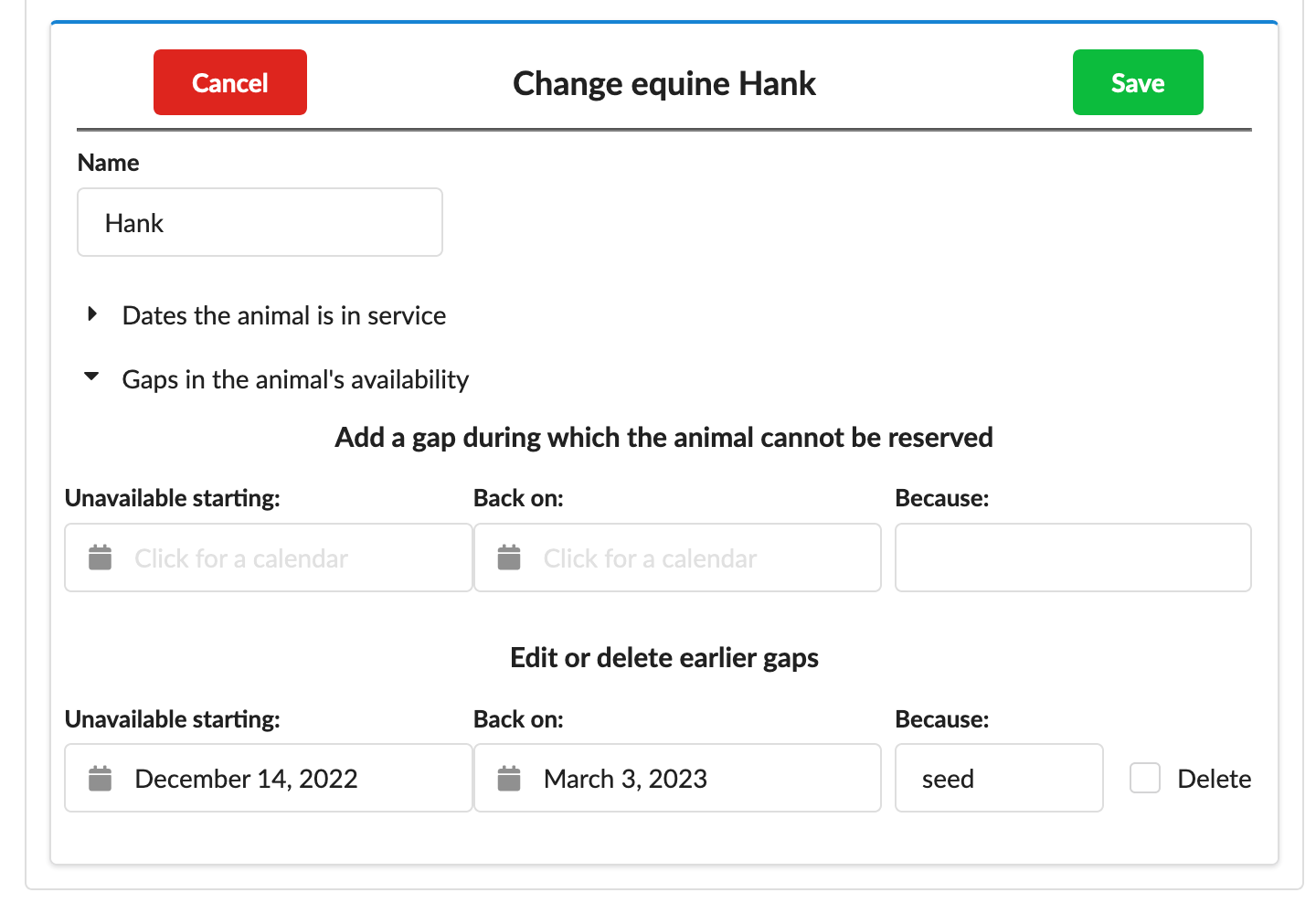Screen dimensions: 1316x903
Task: Edit the Because field containing seed
Action: (999, 778)
